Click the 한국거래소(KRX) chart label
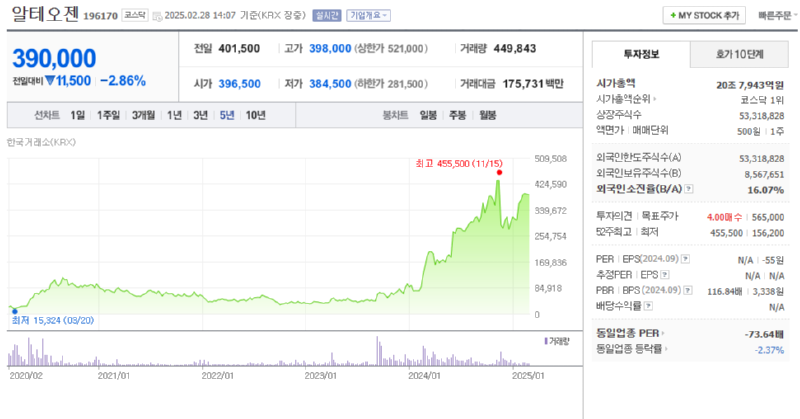This screenshot has height=419, width=800. click(41, 142)
